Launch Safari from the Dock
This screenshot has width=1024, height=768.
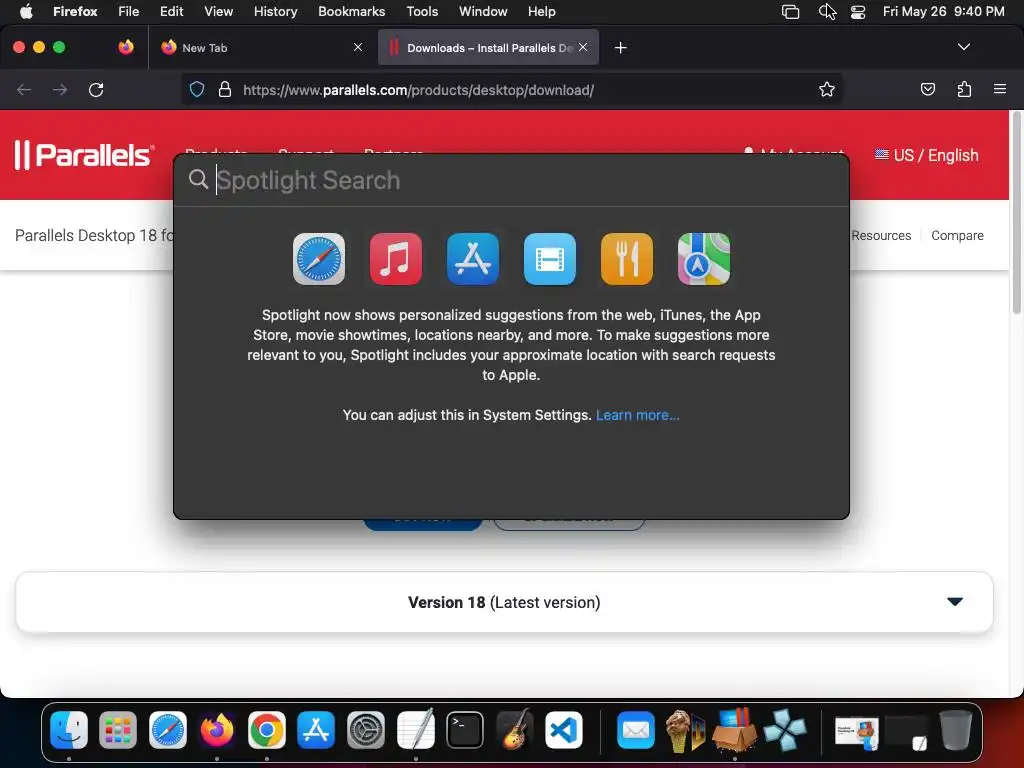pyautogui.click(x=168, y=730)
